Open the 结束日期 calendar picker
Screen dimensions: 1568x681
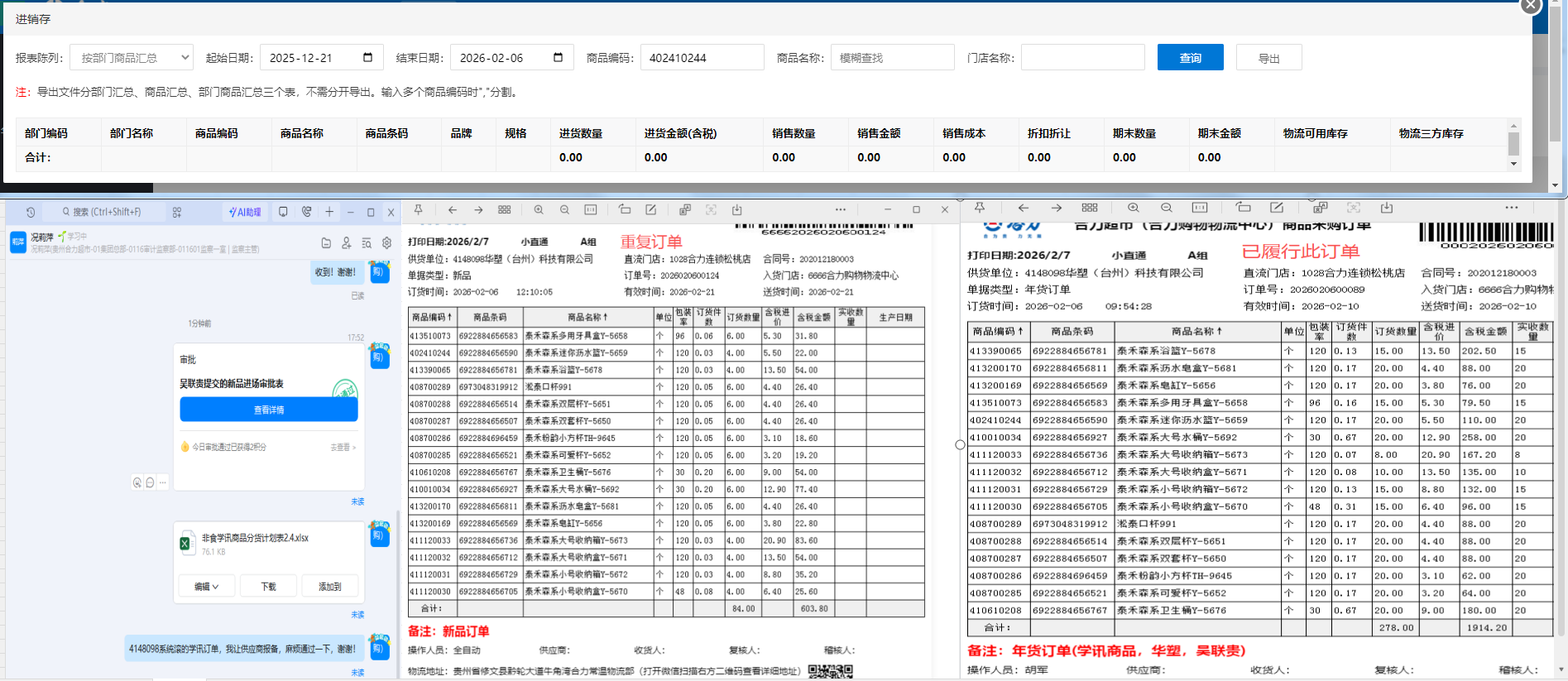tap(558, 57)
